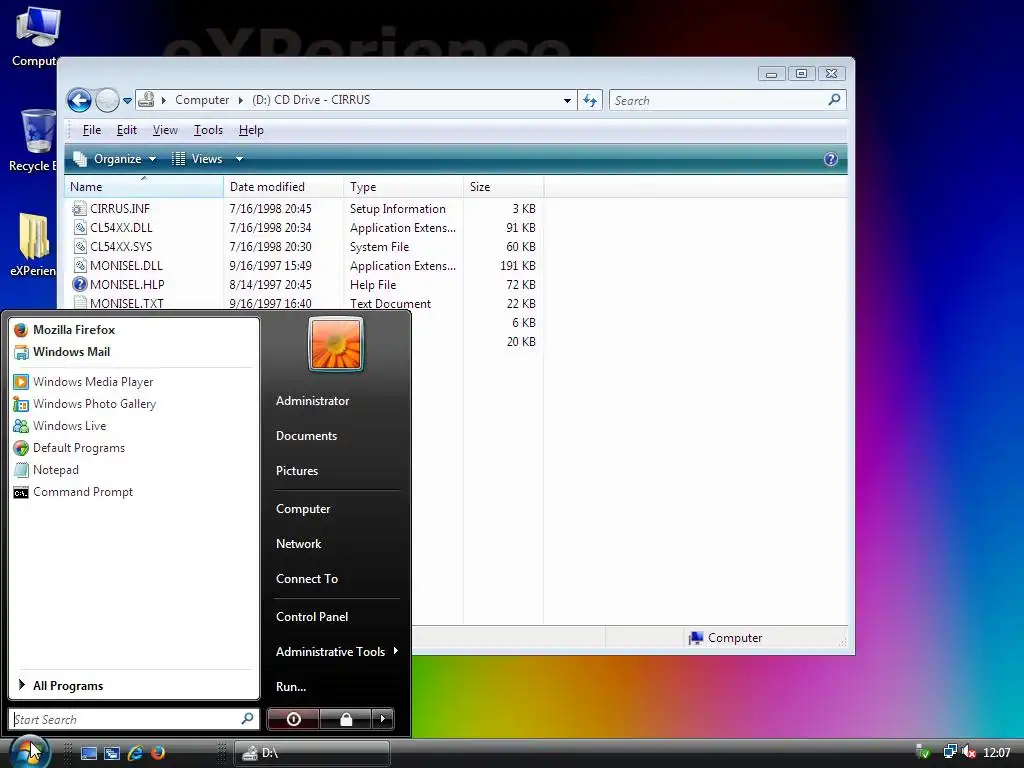
Task: Open Pictures from the Start menu
Action: coord(296,471)
